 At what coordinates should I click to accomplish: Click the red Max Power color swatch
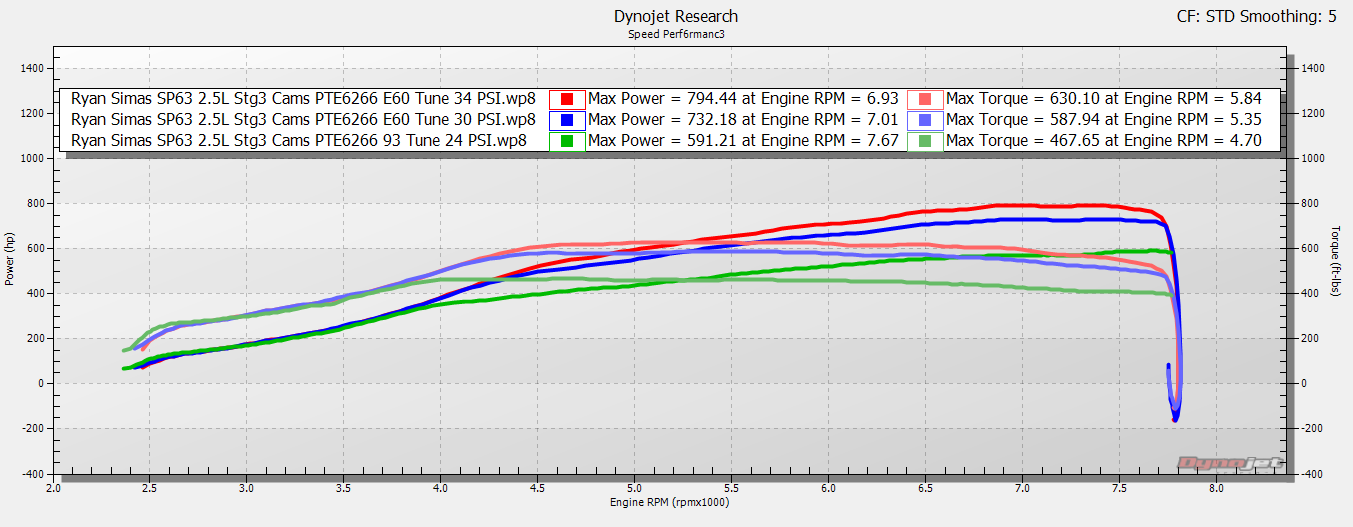567,99
